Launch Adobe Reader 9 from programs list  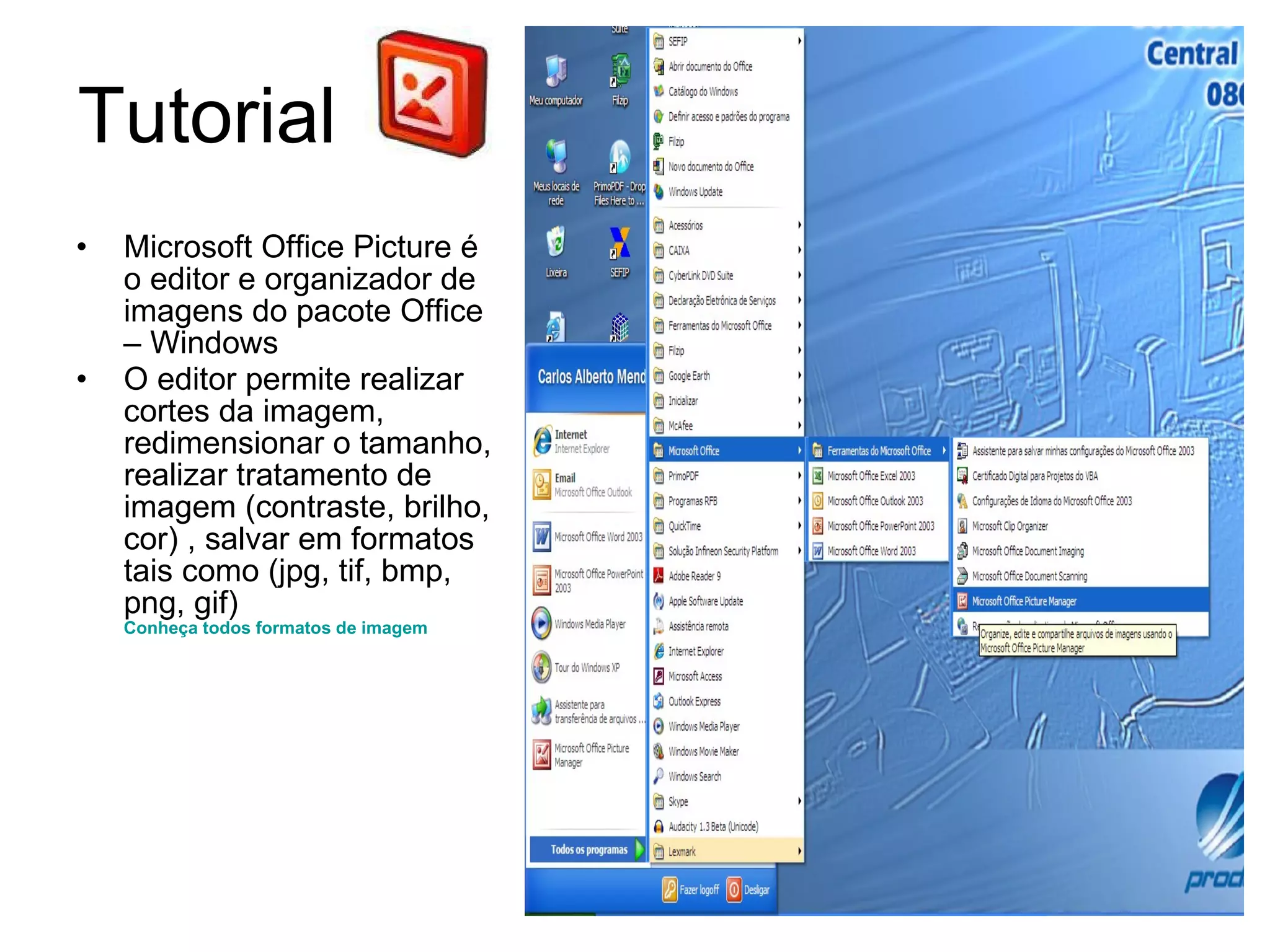(694, 576)
